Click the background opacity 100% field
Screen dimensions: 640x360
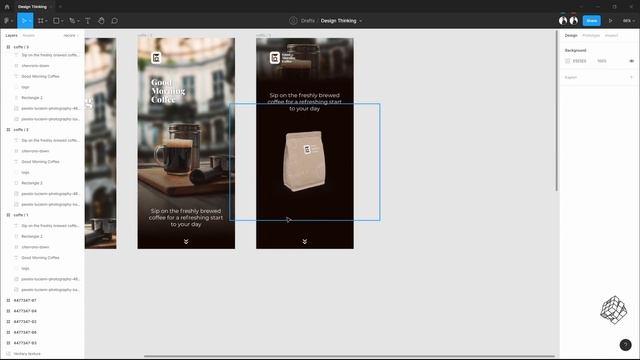tap(602, 61)
